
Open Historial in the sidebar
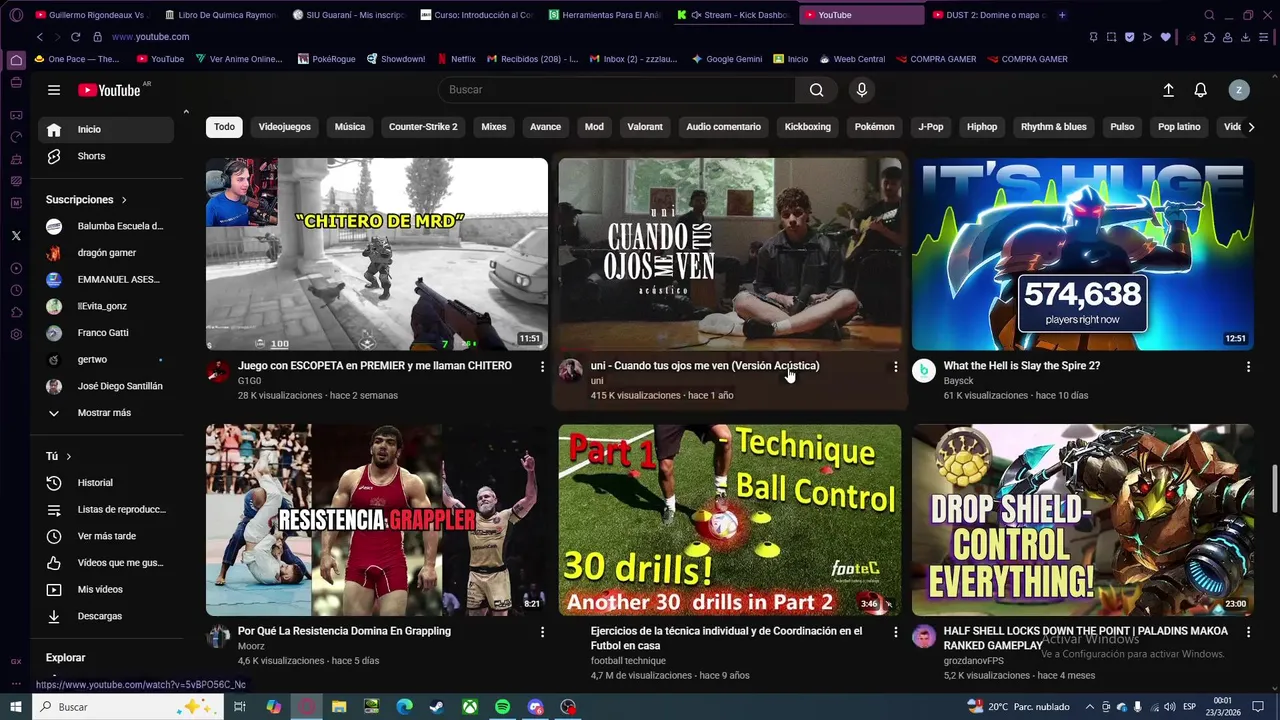[106, 483]
